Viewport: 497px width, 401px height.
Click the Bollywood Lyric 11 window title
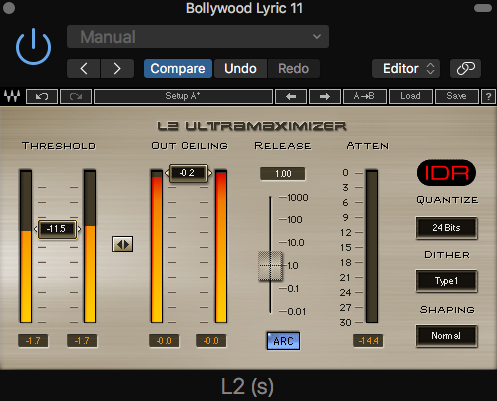pyautogui.click(x=244, y=8)
